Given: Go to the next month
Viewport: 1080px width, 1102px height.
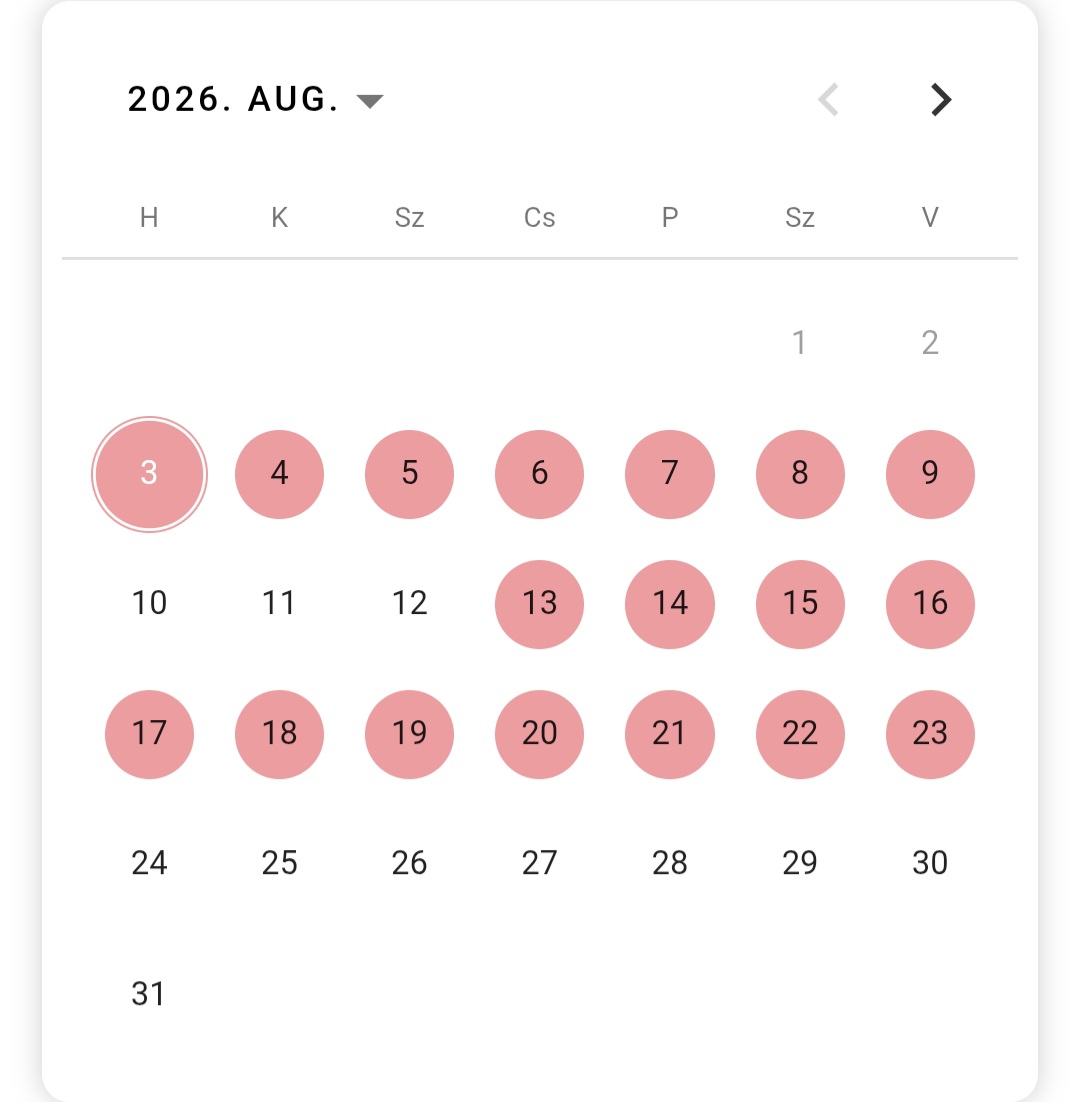Looking at the screenshot, I should [941, 100].
